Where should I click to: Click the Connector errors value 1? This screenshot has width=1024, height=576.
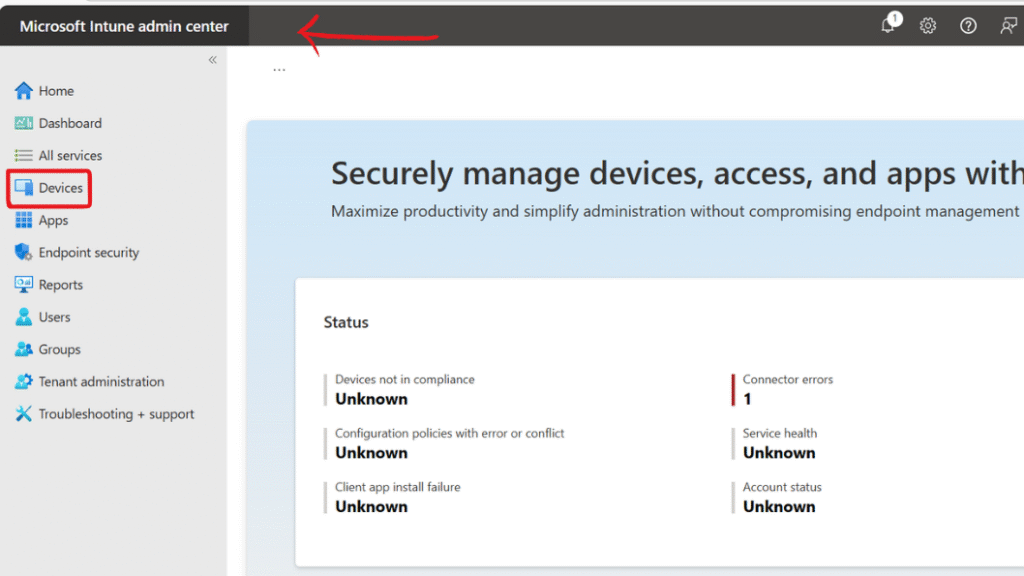tap(747, 399)
